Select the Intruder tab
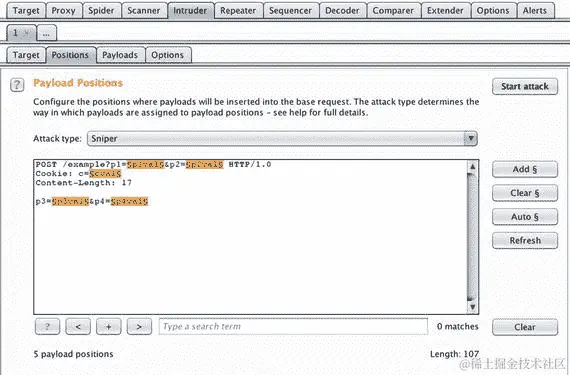The height and width of the screenshot is (375, 570). pyautogui.click(x=190, y=11)
